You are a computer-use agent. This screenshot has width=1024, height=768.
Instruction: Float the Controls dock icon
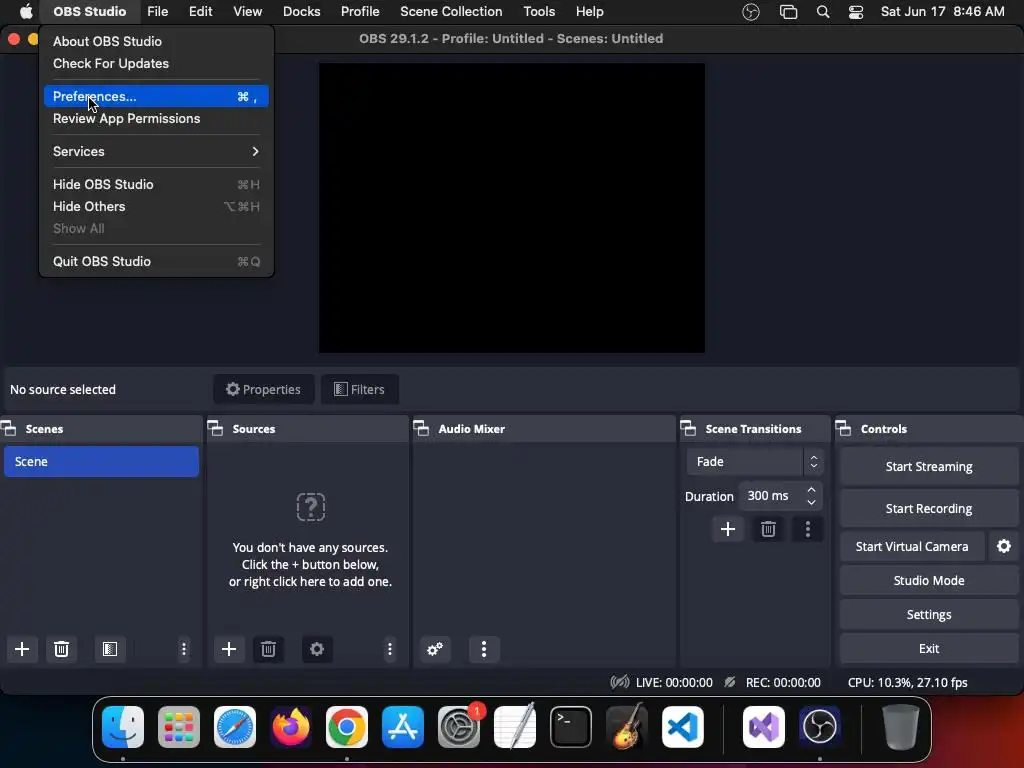click(844, 429)
